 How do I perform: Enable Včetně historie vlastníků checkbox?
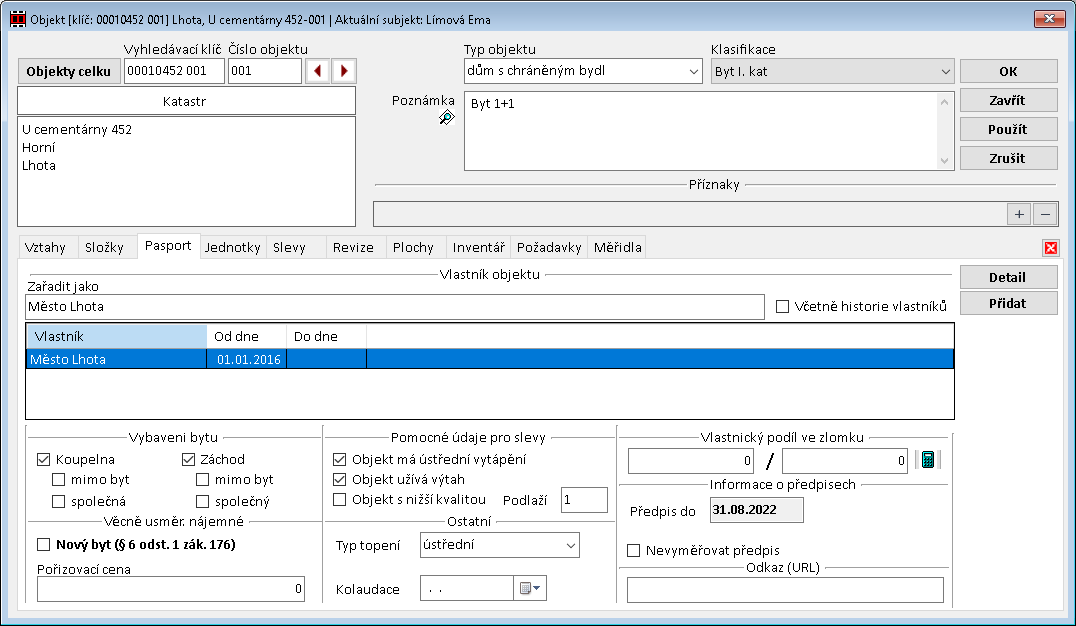(783, 307)
